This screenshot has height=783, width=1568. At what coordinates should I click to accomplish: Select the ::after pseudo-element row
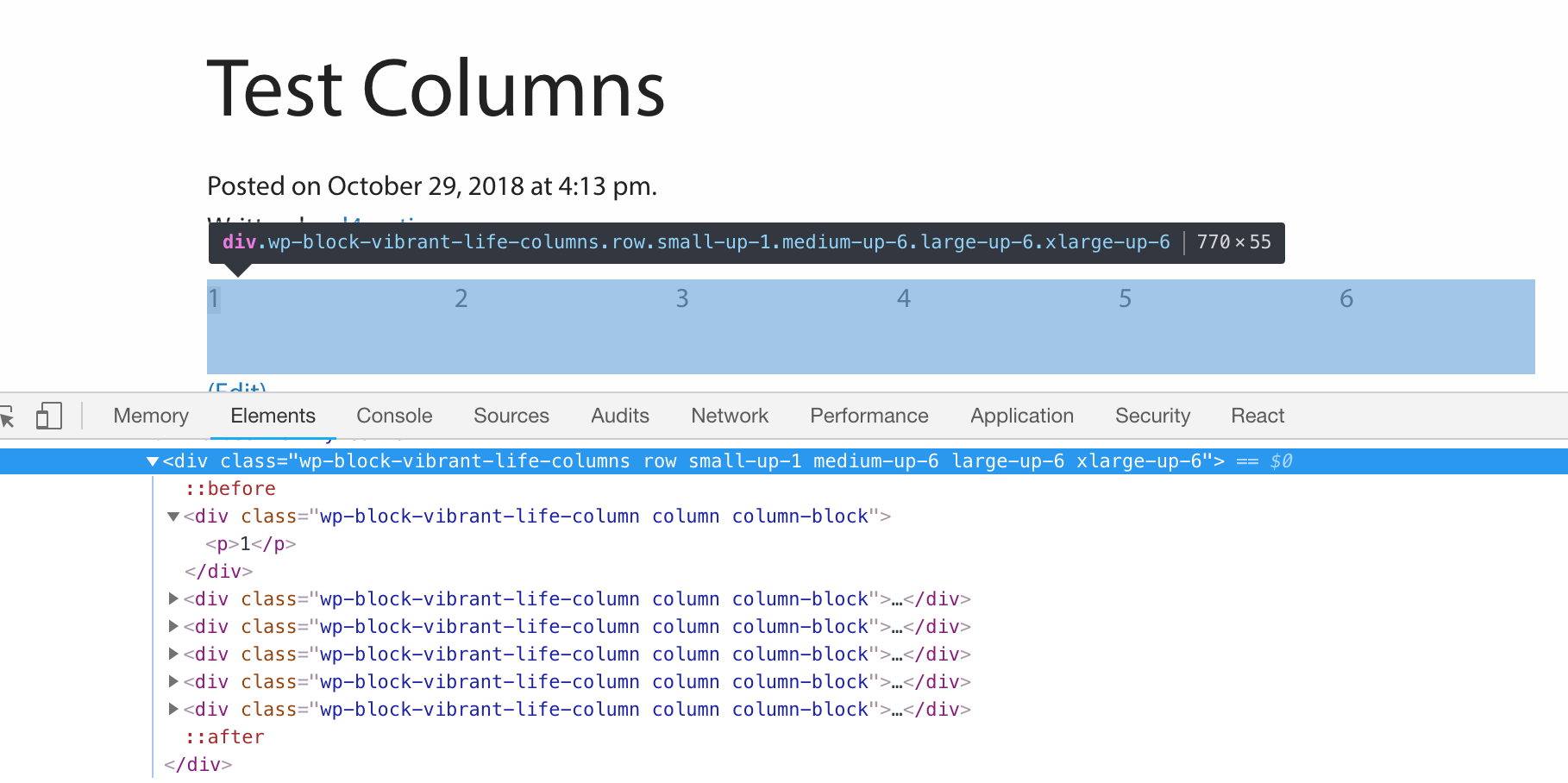(224, 737)
